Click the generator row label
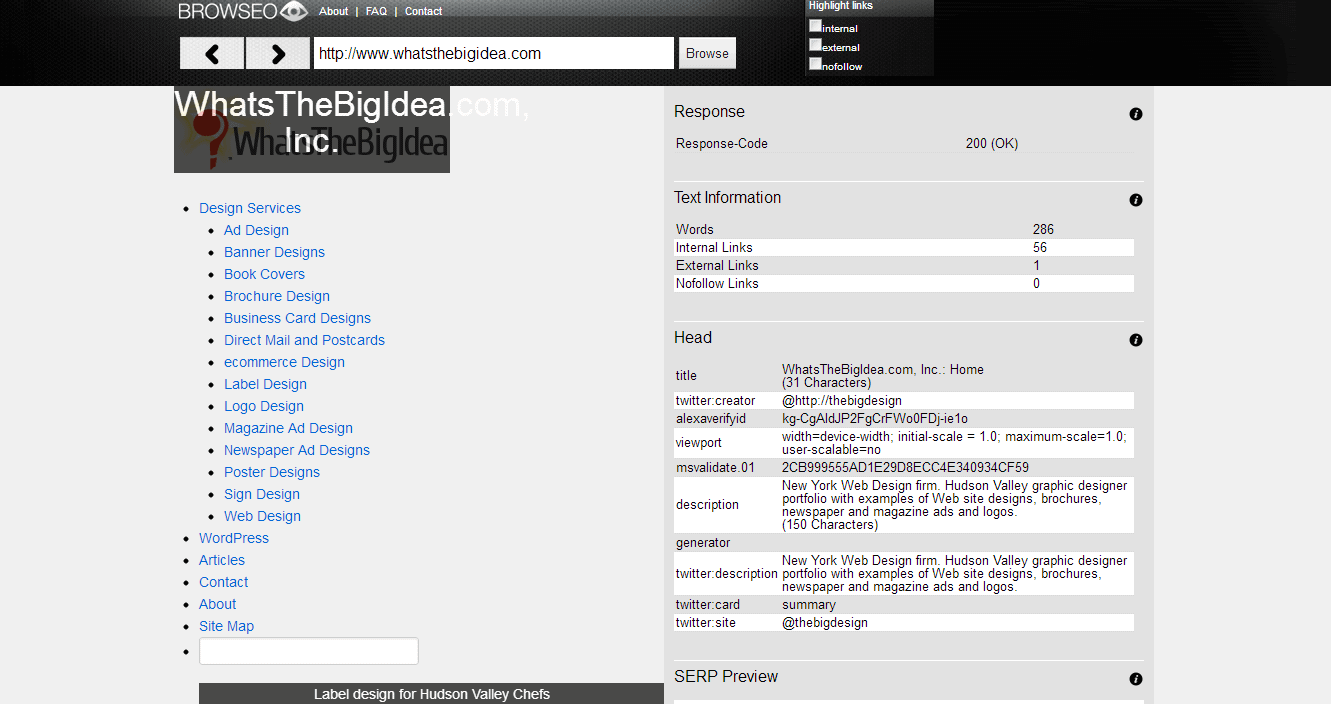 [703, 543]
